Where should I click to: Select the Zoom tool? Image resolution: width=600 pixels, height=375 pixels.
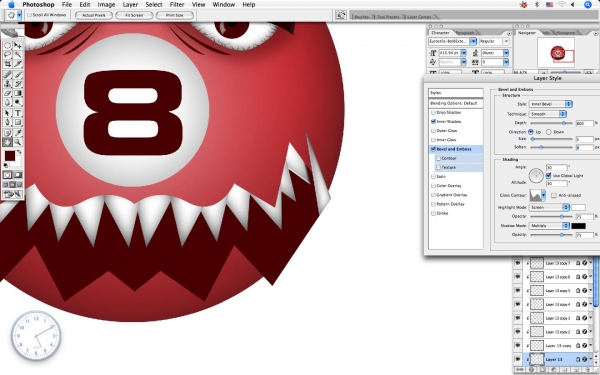tap(18, 142)
